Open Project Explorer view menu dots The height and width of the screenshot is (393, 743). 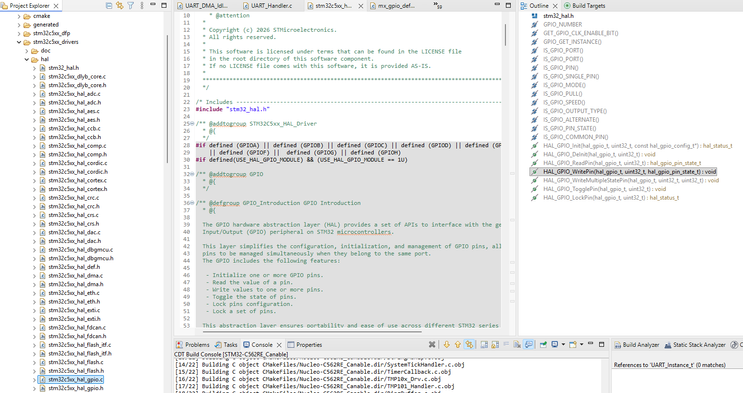pos(142,6)
